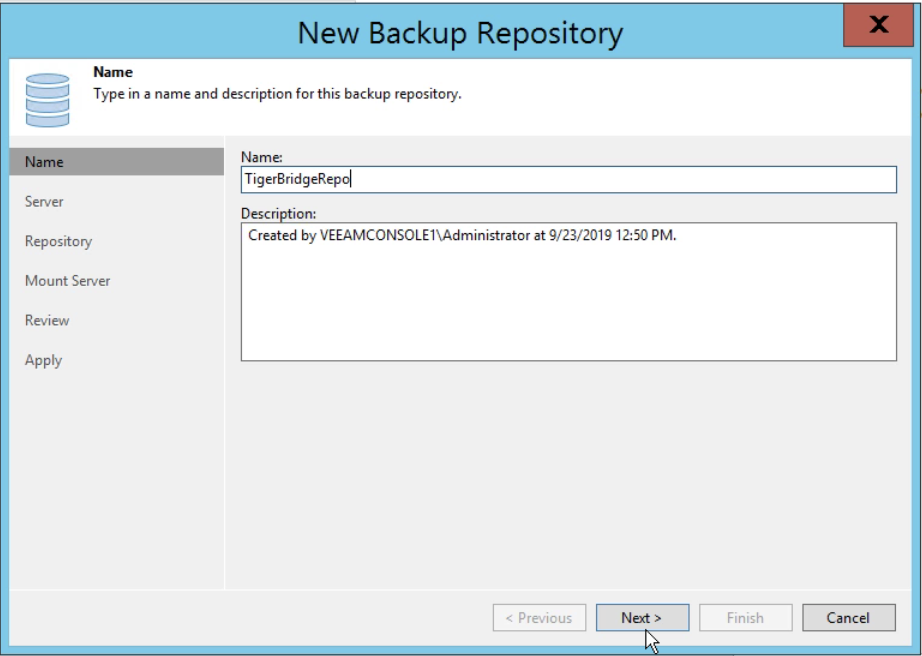922x656 pixels.
Task: Close the New Backup Repository dialog
Action: point(878,25)
